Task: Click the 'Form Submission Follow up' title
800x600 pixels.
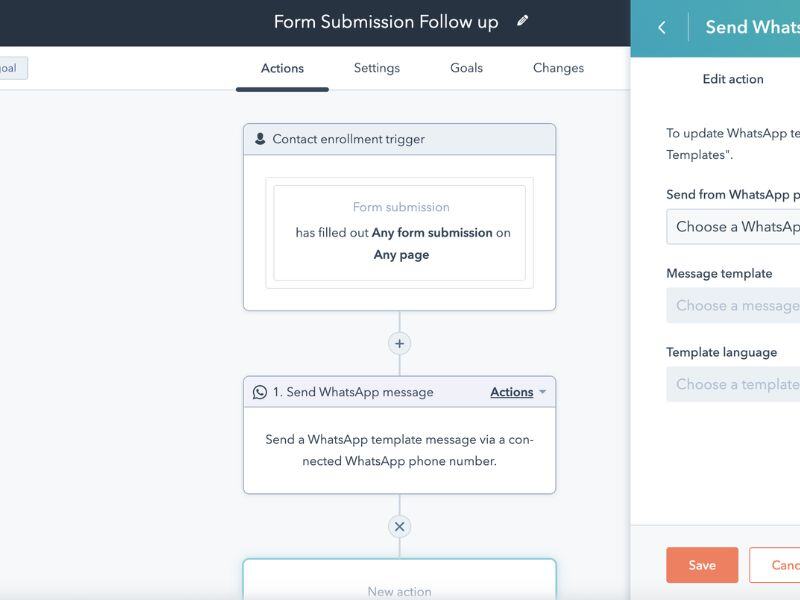Action: pyautogui.click(x=386, y=22)
